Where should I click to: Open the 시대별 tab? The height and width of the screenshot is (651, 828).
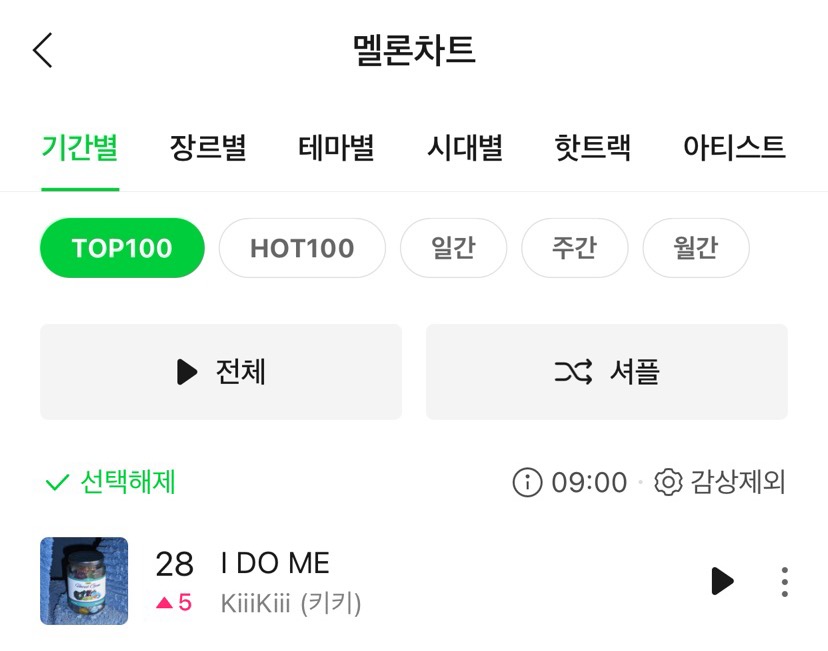(464, 148)
